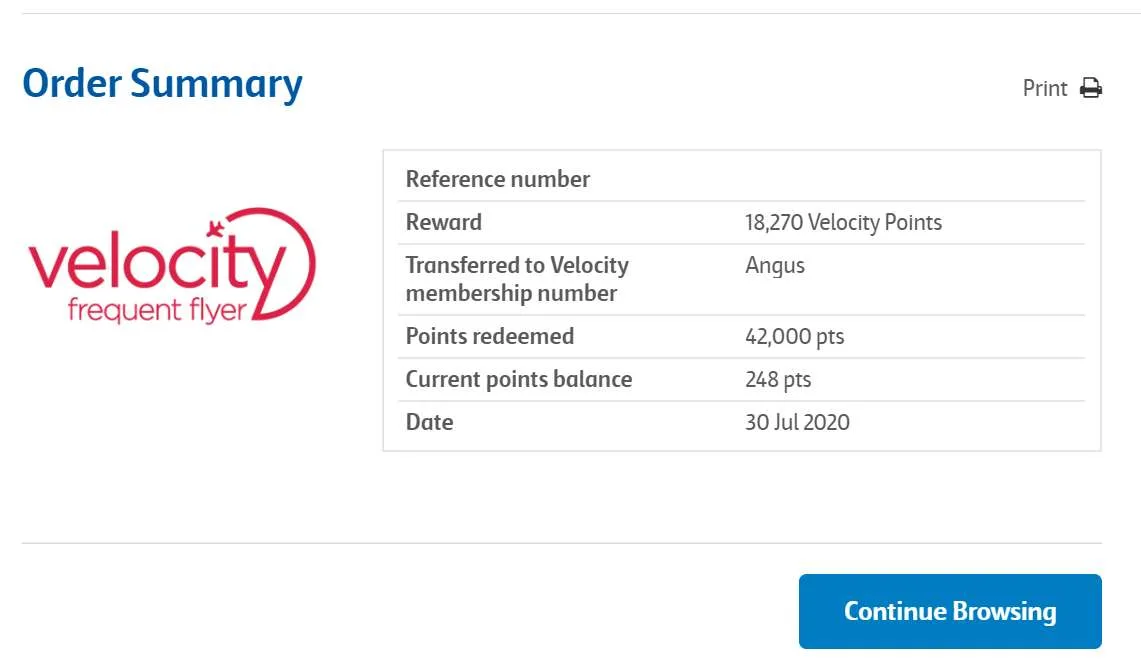Click the Print text link
Viewport: 1141px width, 669px height.
[x=1045, y=88]
